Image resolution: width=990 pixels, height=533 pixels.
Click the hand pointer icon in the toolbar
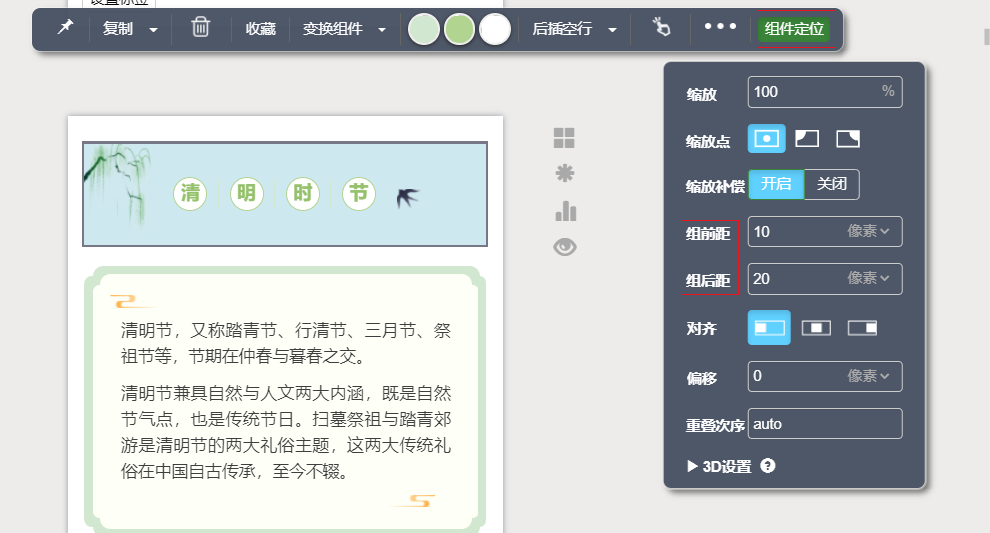(660, 27)
